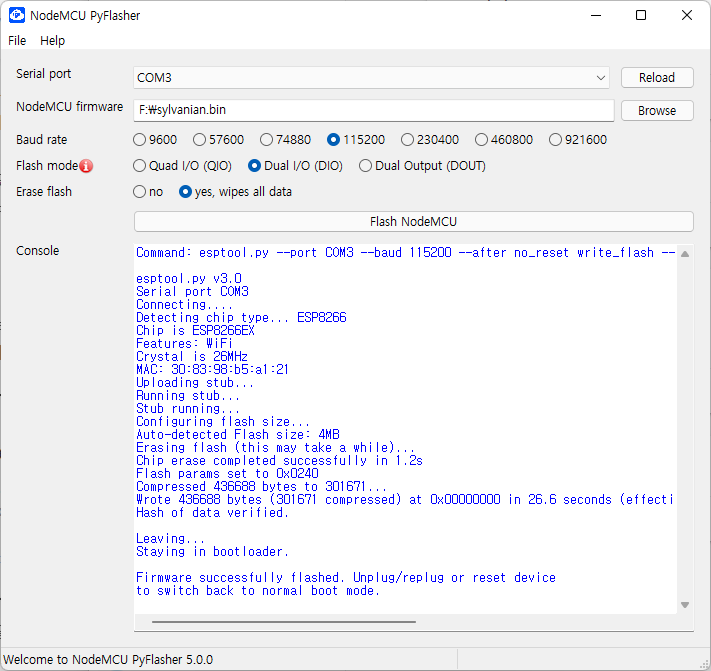Viewport: 711px width, 671px height.
Task: Click 'Staying in bootloader.' console line
Action: pyautogui.click(x=212, y=552)
